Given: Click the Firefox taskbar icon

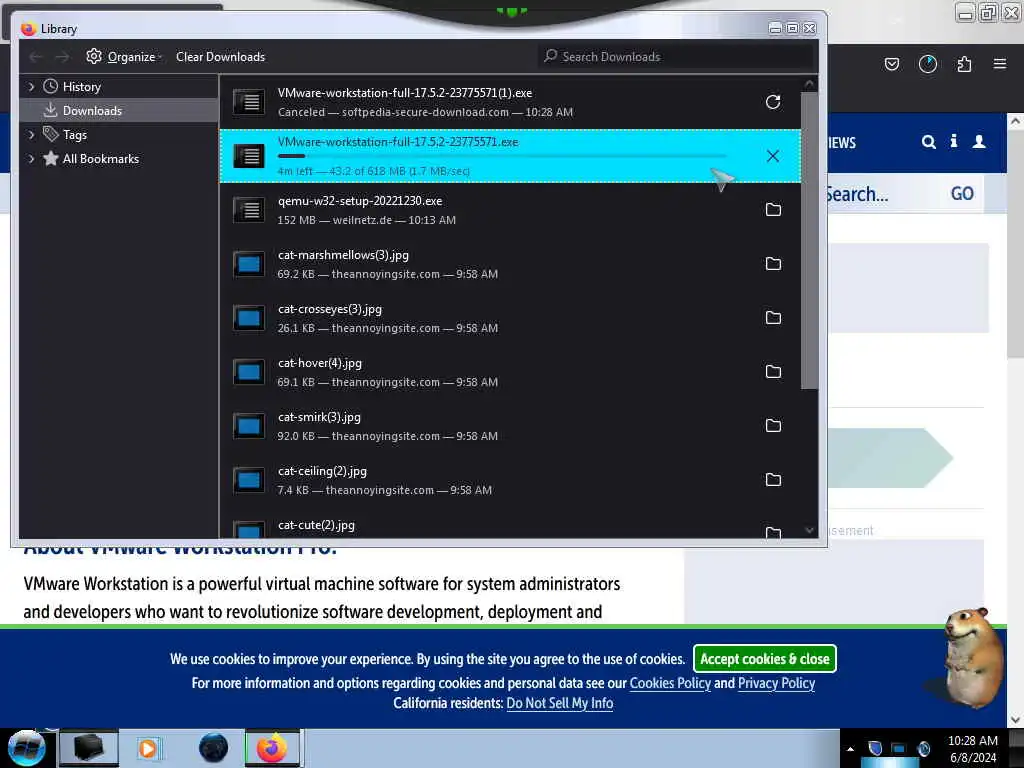Looking at the screenshot, I should pyautogui.click(x=272, y=748).
